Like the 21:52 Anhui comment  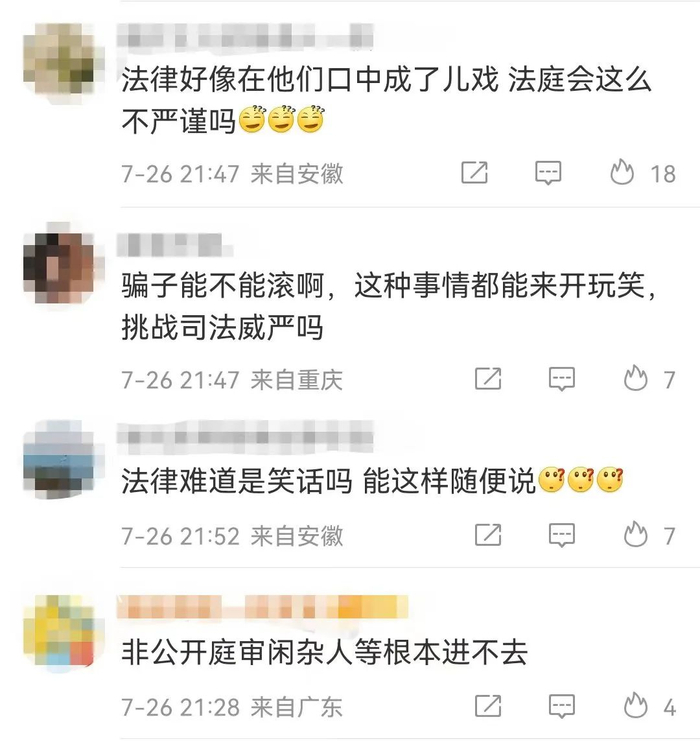(x=635, y=534)
